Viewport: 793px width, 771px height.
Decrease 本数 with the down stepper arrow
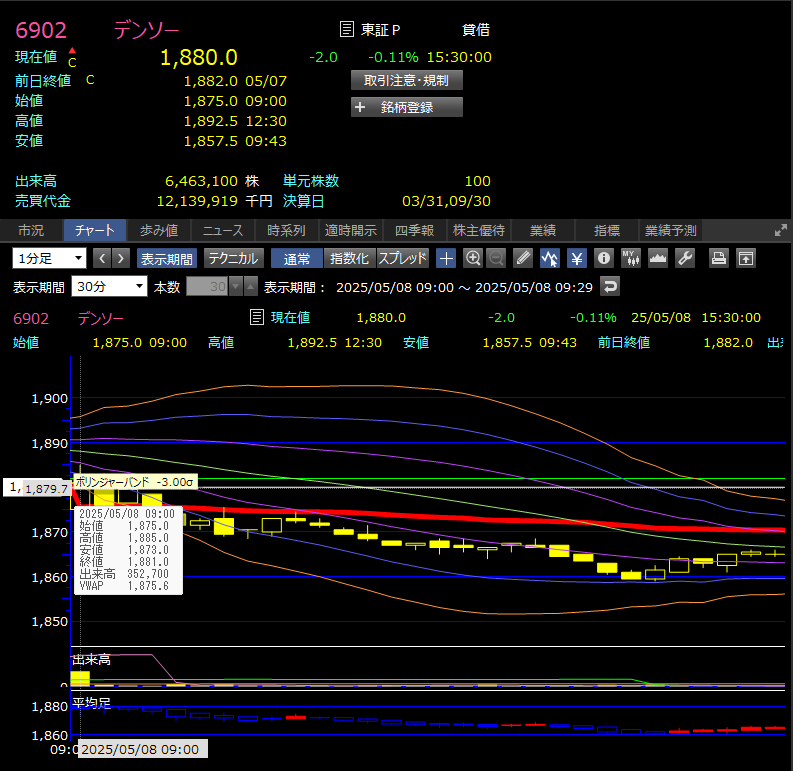click(236, 287)
